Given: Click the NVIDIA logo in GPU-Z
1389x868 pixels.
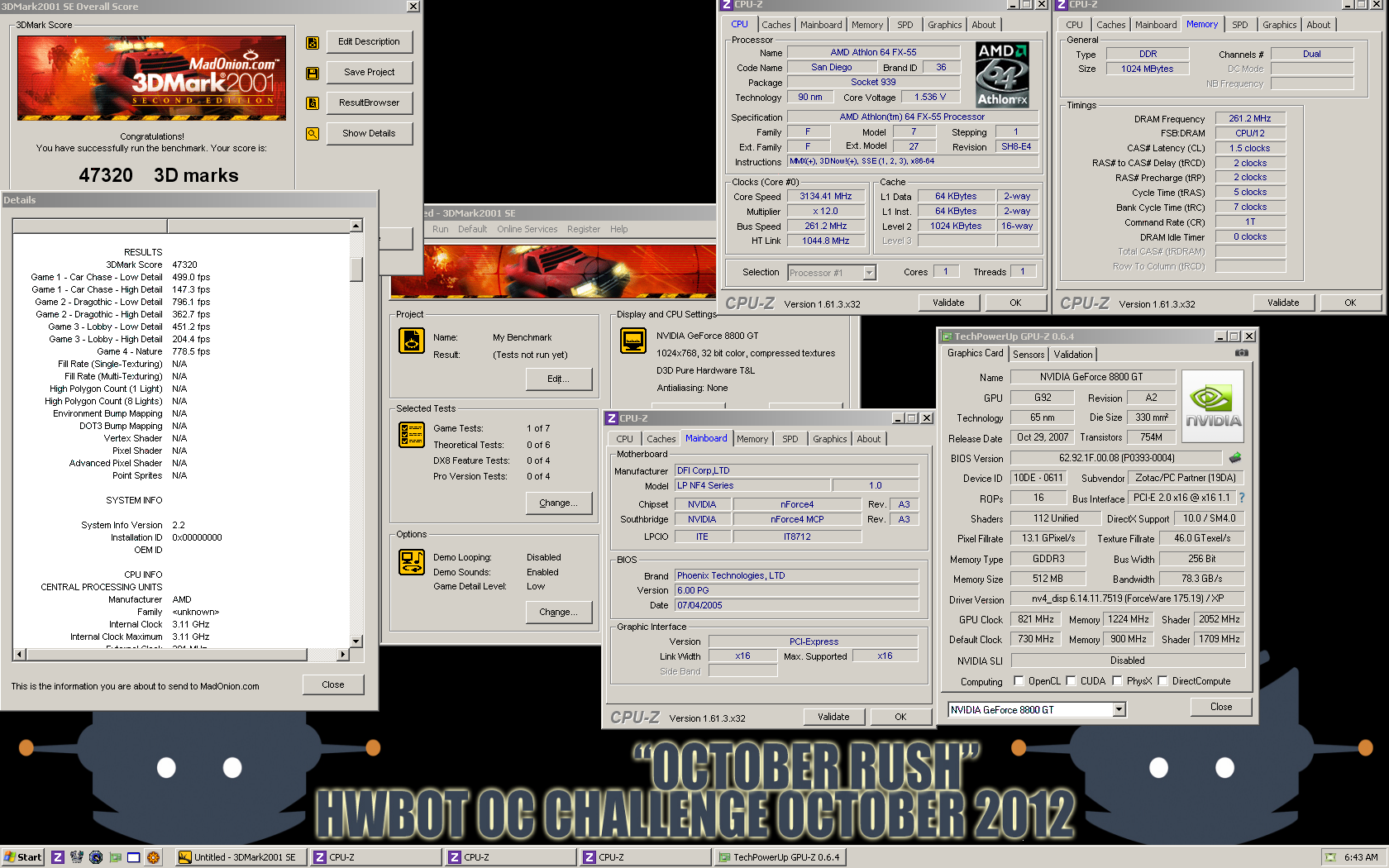Looking at the screenshot, I should 1213,406.
